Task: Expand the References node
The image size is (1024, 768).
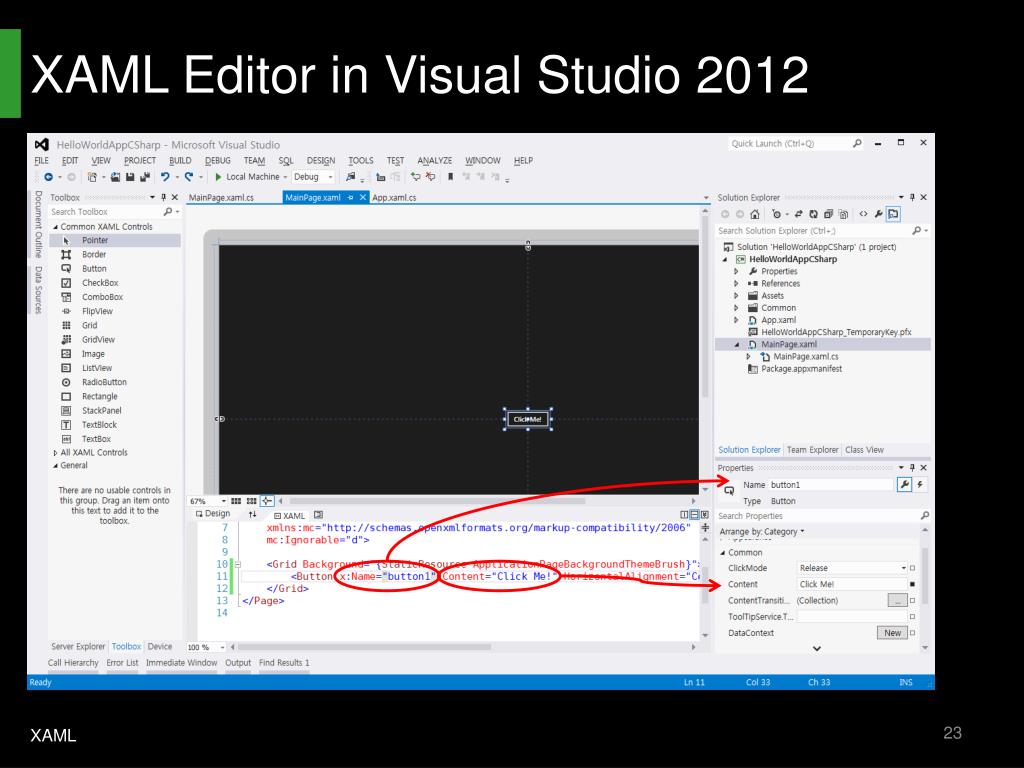Action: tap(736, 283)
